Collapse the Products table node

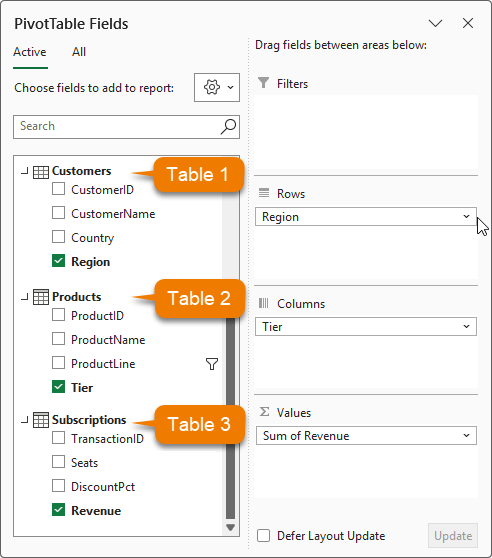24,297
